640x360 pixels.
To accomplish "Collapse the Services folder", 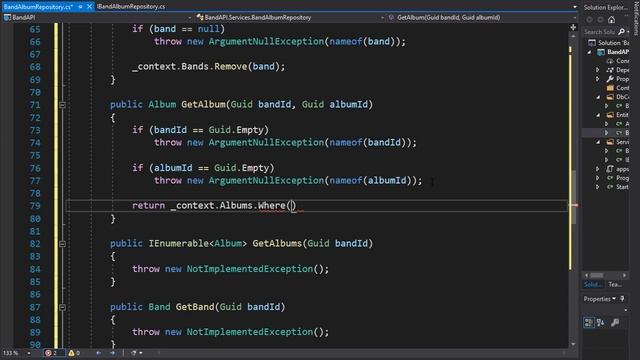I will [x=598, y=142].
